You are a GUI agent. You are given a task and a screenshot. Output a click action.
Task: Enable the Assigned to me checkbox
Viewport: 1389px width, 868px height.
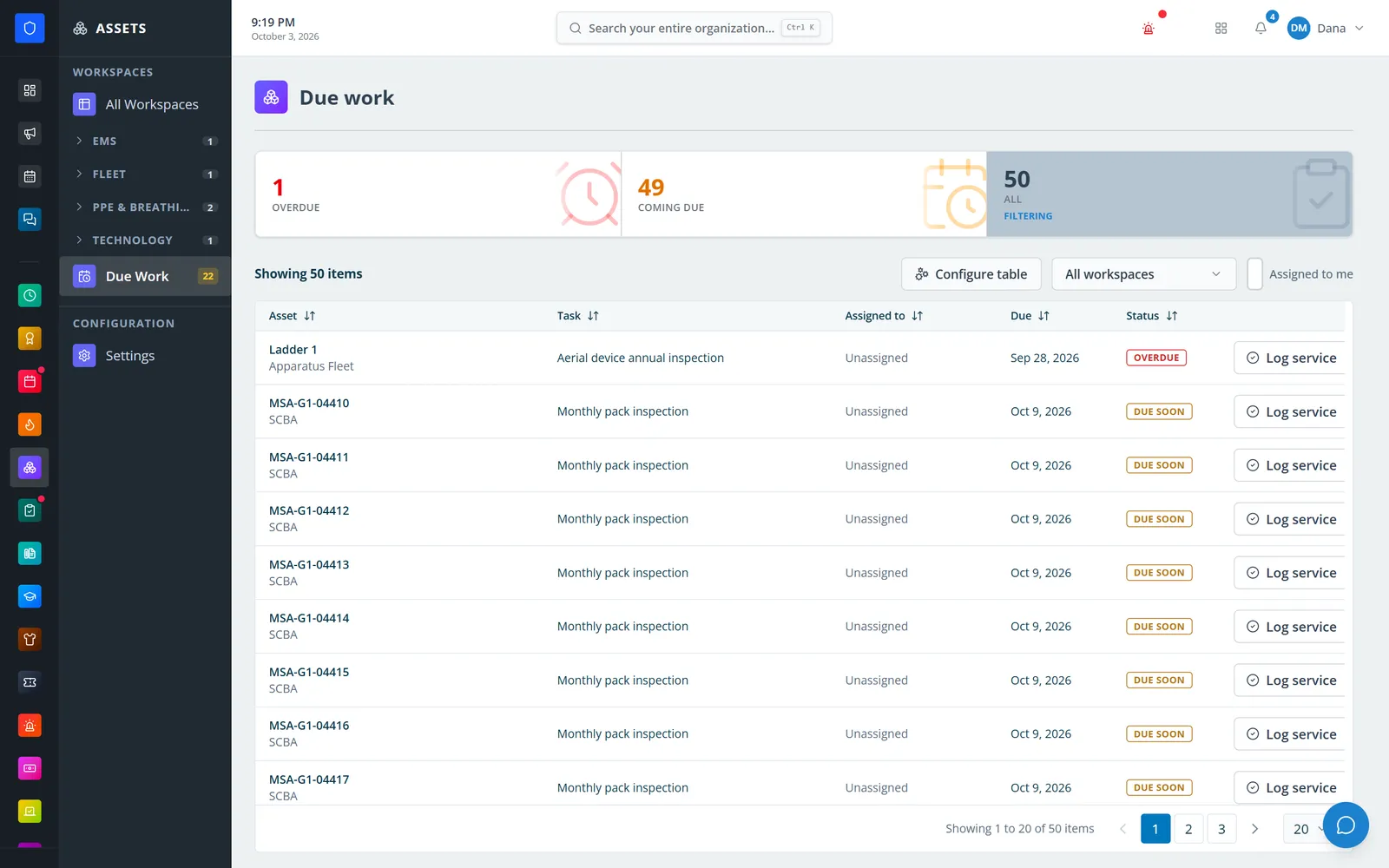(1254, 274)
